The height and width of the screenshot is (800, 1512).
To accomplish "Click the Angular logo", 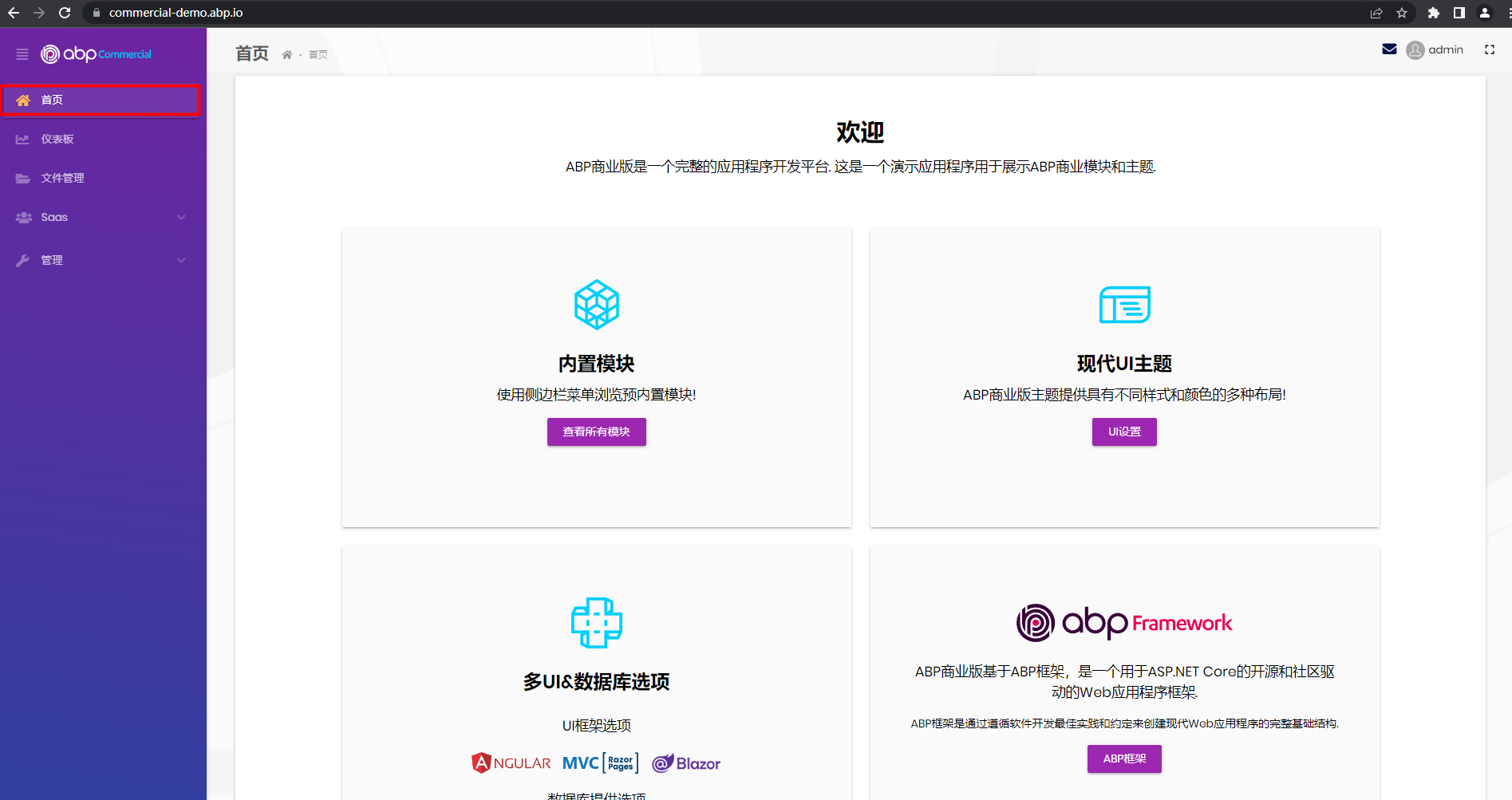I will [x=511, y=763].
